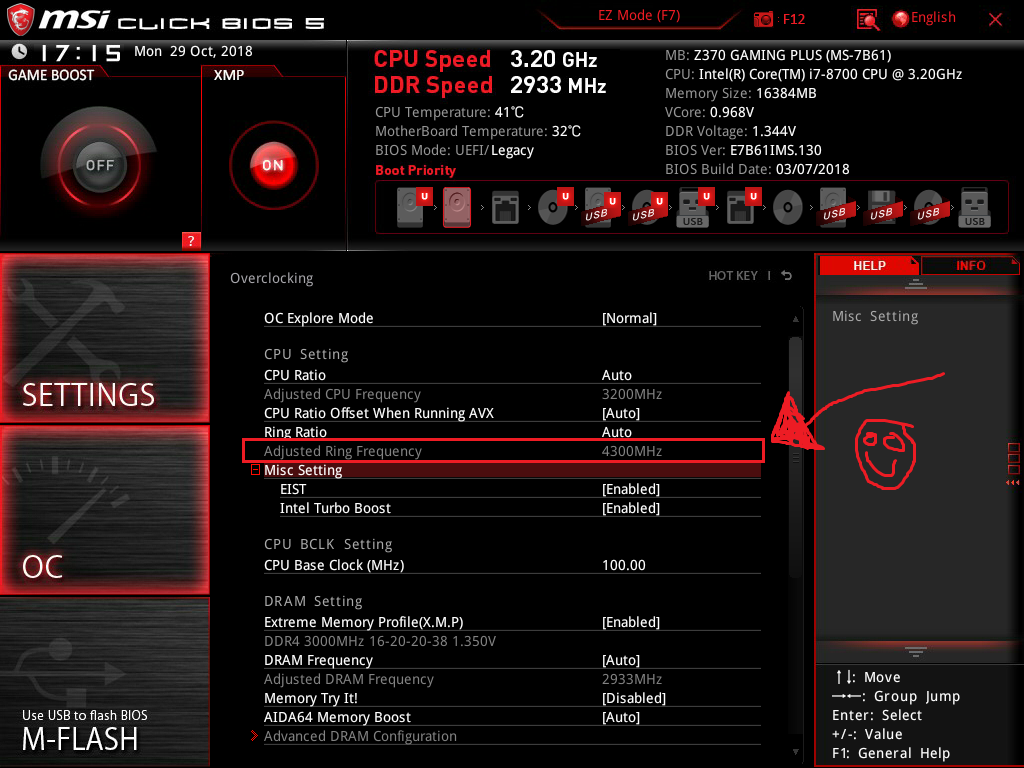The image size is (1024, 768).
Task: Select the legacy network boot icon without U badge
Action: pyautogui.click(x=505, y=208)
